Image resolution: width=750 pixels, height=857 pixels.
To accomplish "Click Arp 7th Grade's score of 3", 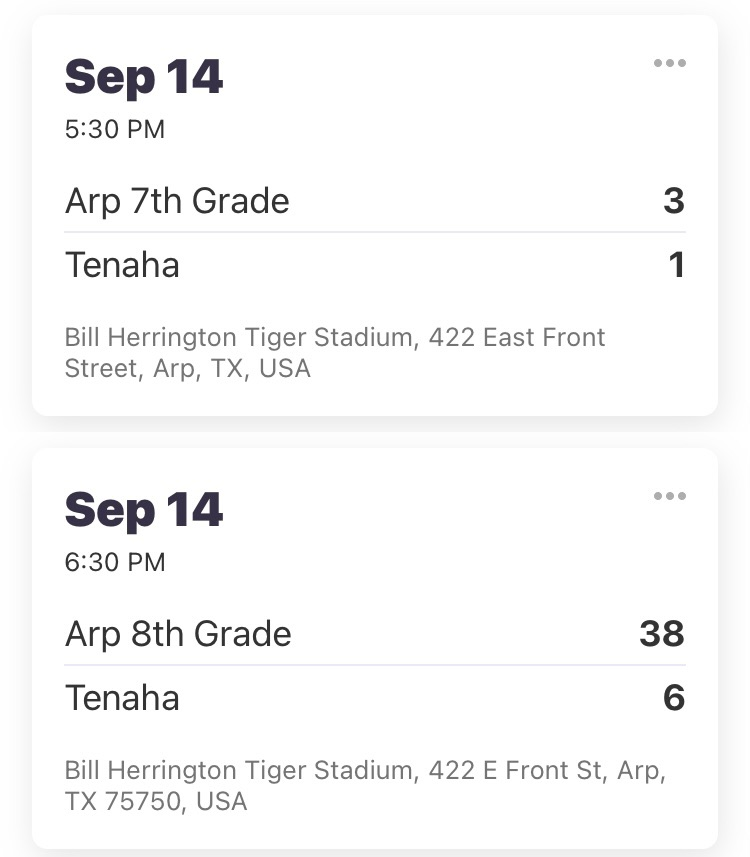I will point(673,201).
